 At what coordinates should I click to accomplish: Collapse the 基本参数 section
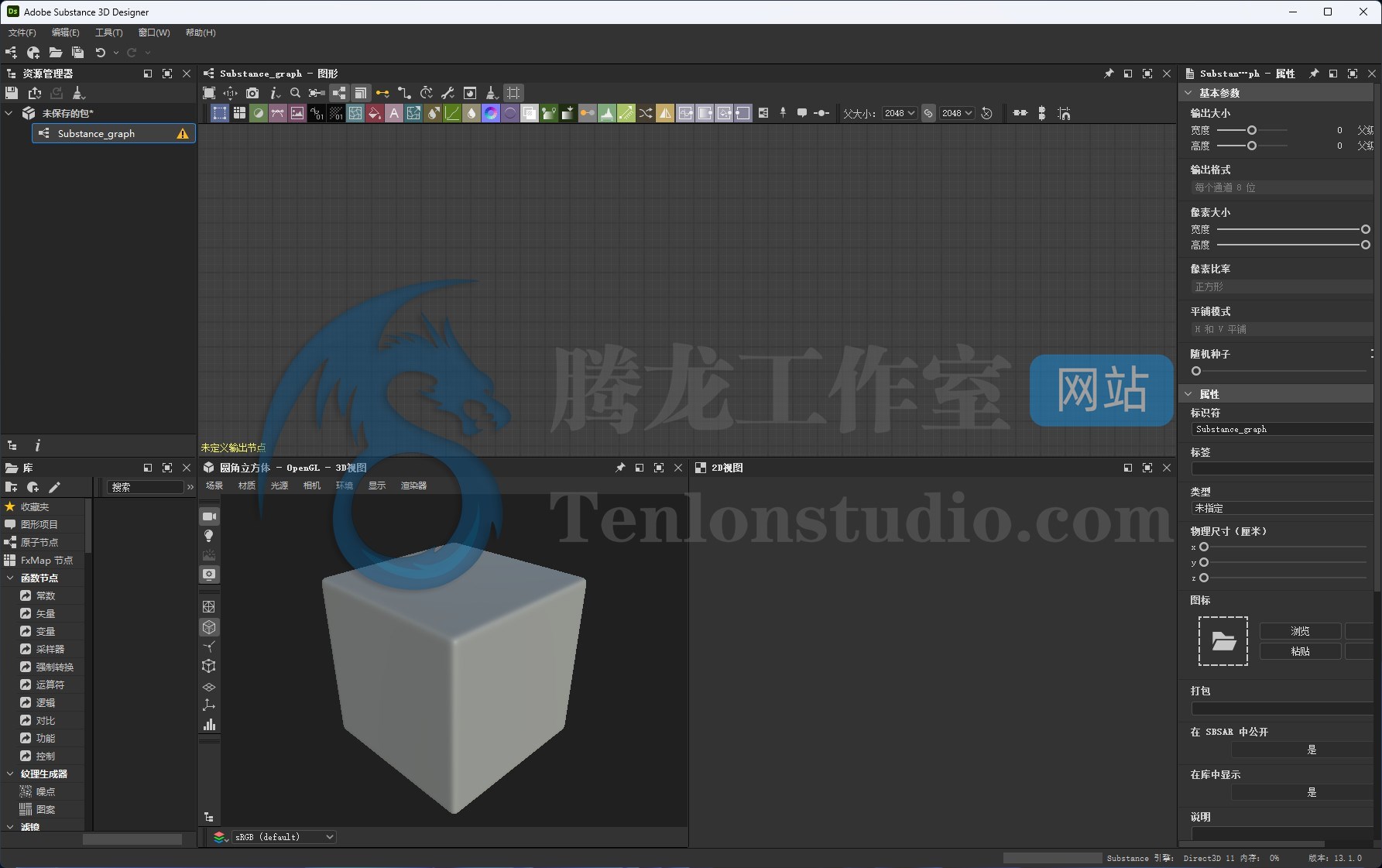click(1188, 93)
